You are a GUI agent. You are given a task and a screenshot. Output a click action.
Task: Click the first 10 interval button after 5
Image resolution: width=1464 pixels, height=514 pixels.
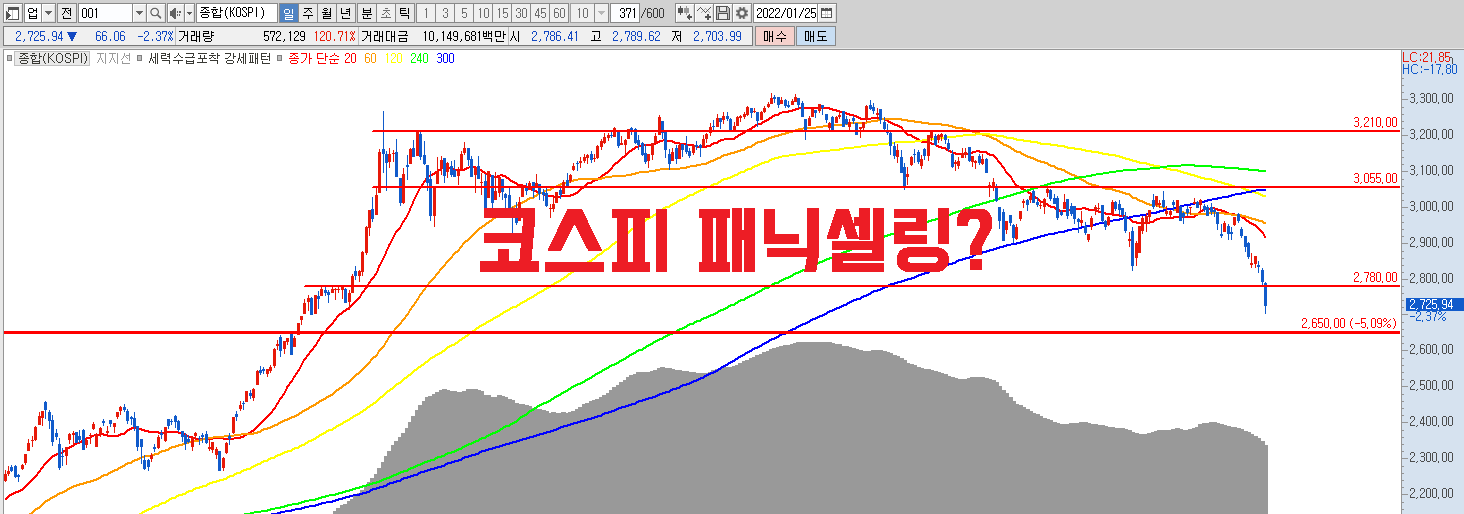(483, 13)
